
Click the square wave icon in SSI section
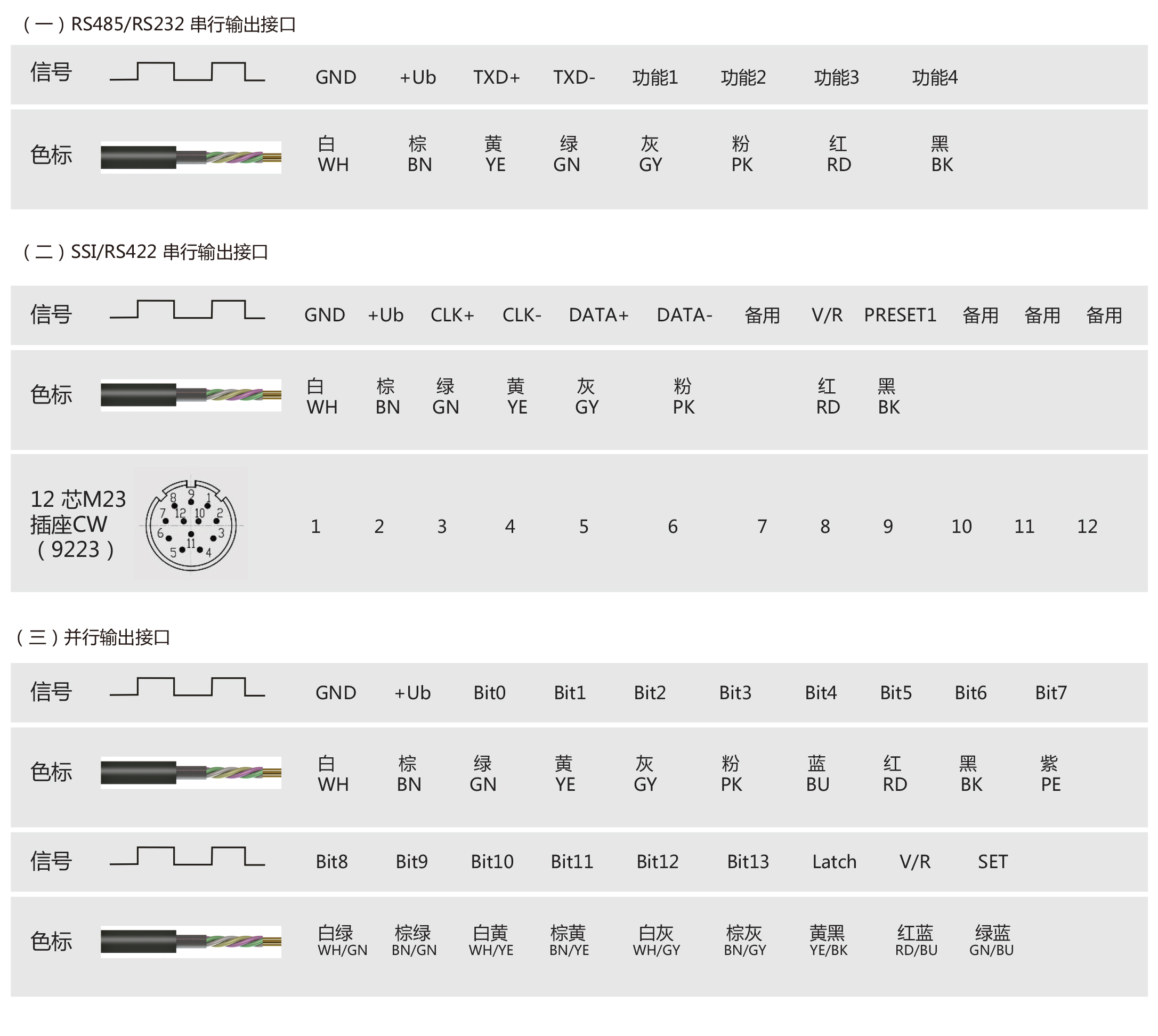pos(187,310)
